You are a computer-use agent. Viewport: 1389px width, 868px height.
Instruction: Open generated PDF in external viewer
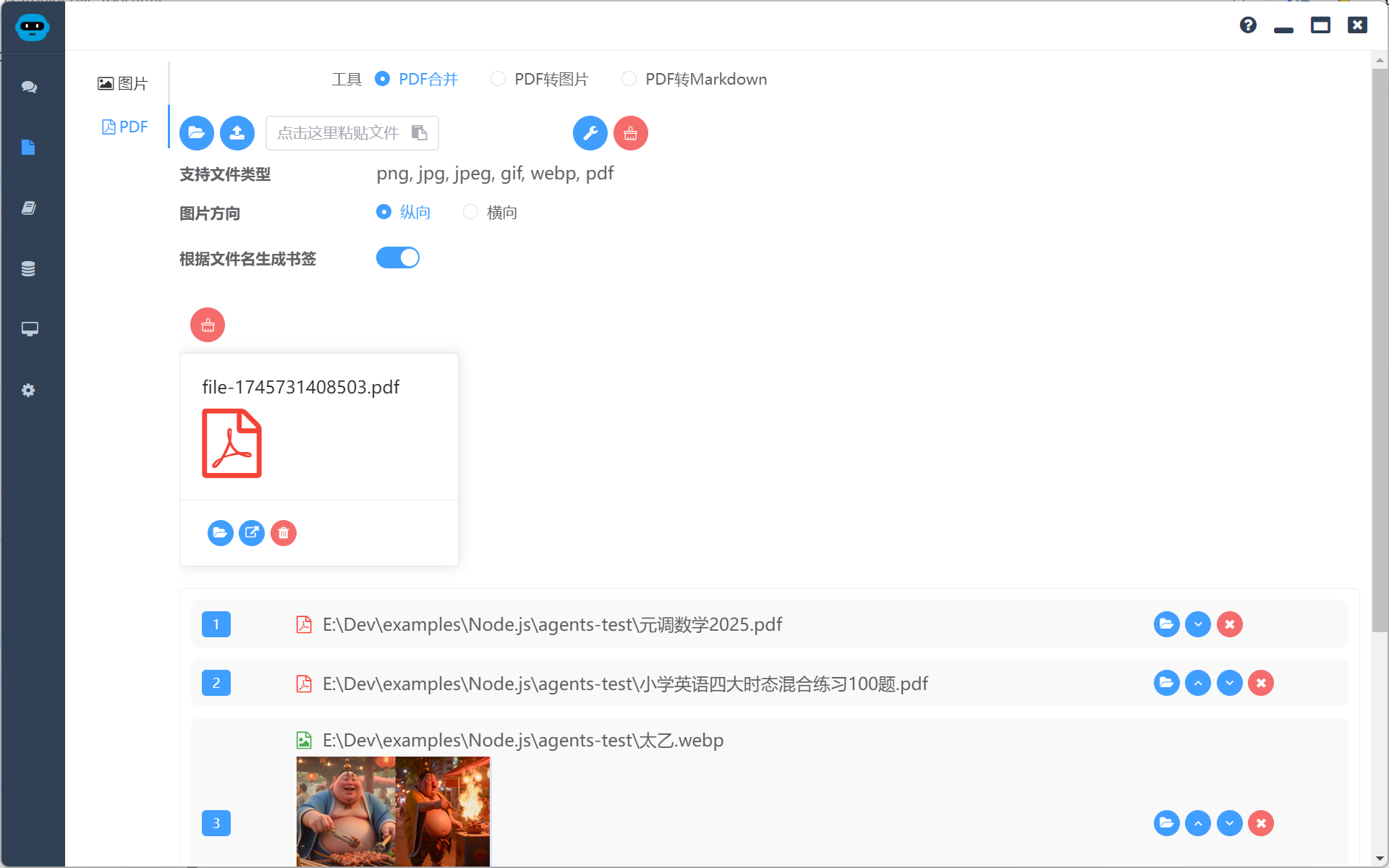point(252,533)
